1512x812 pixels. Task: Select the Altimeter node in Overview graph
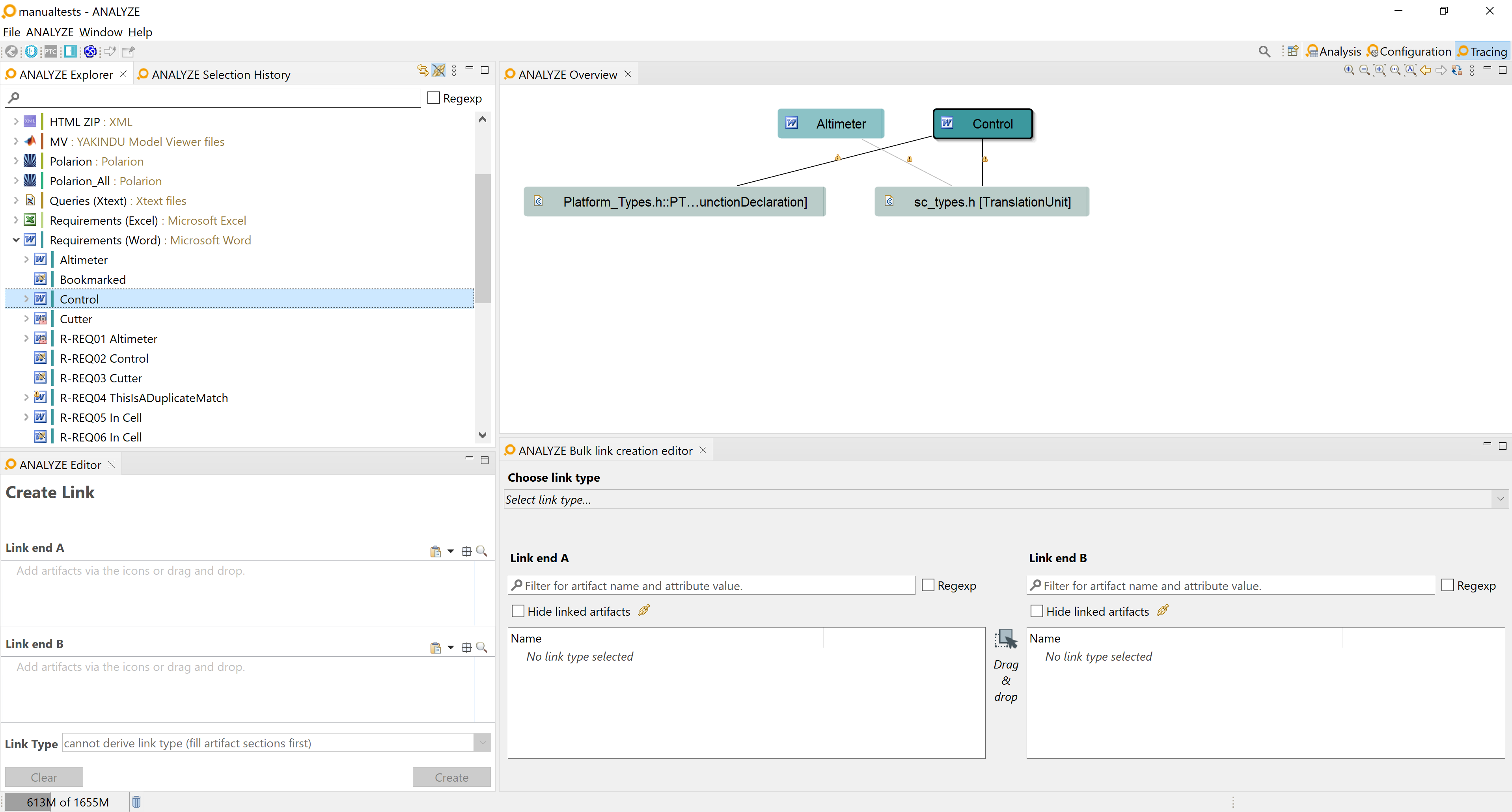click(x=831, y=124)
